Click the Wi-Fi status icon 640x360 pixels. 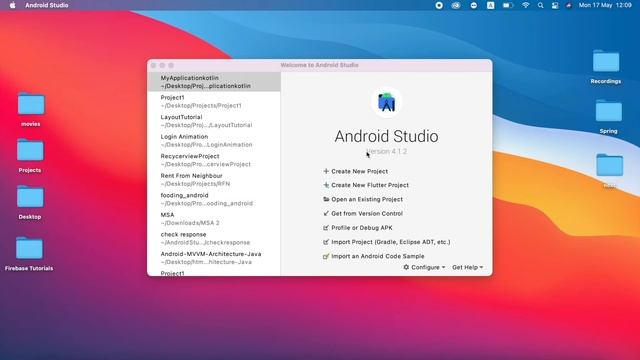525,5
